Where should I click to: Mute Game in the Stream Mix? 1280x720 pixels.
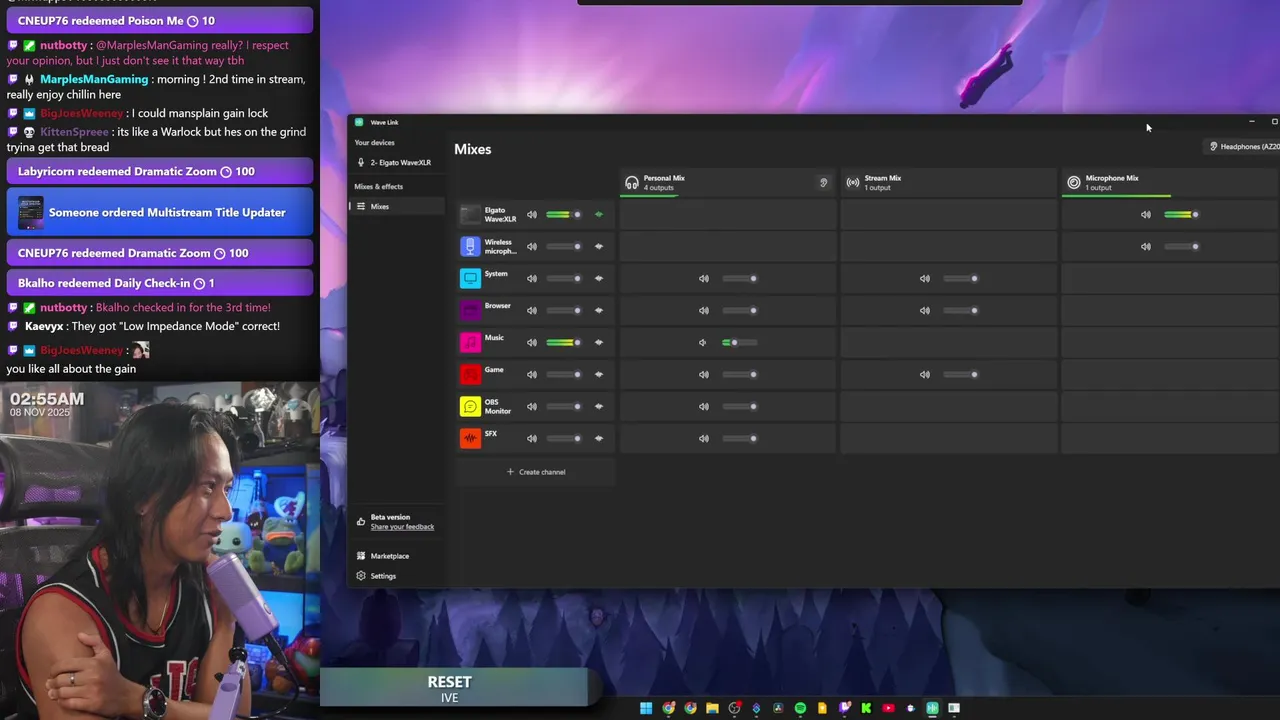925,374
